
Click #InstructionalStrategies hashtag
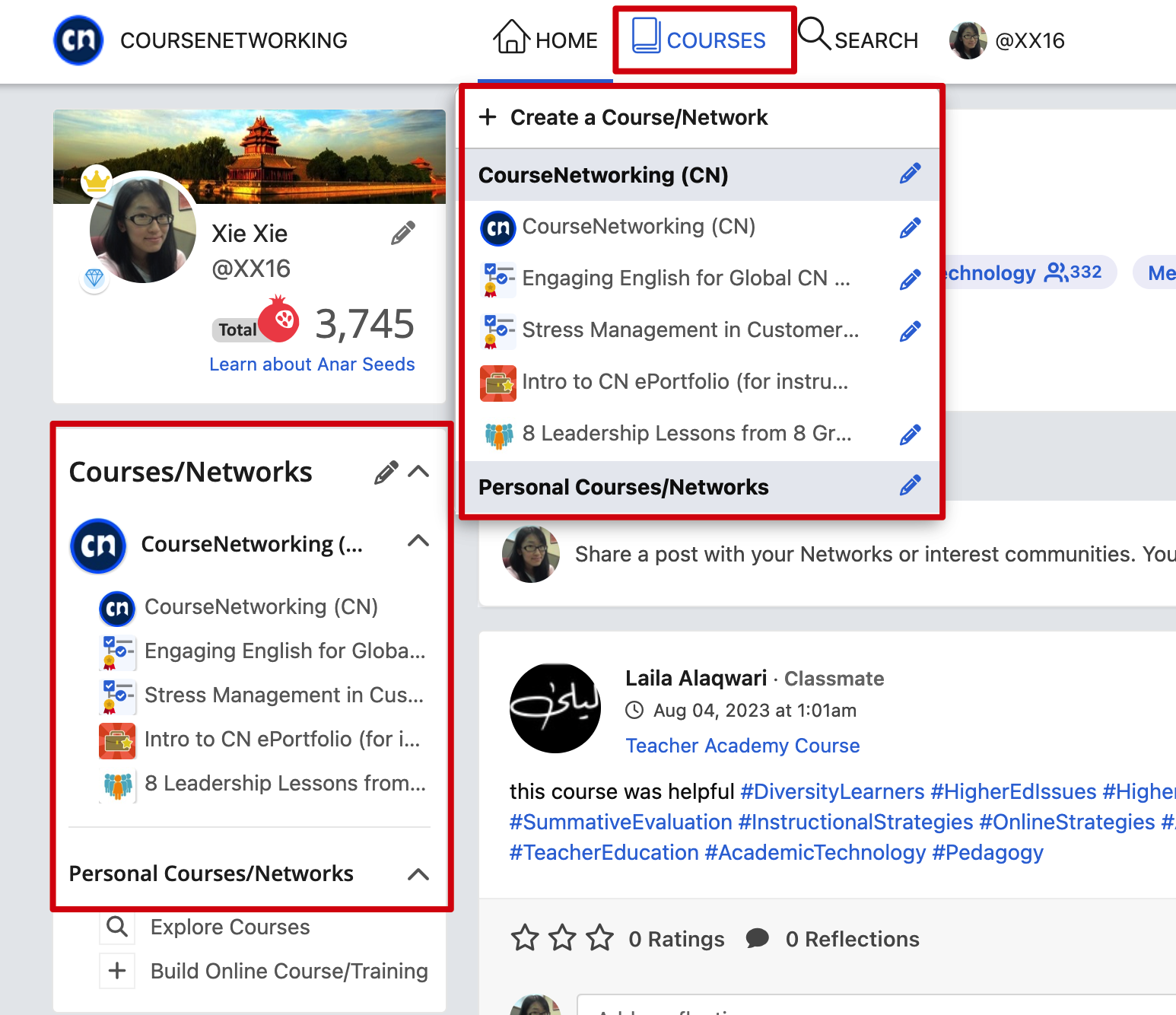[856, 822]
